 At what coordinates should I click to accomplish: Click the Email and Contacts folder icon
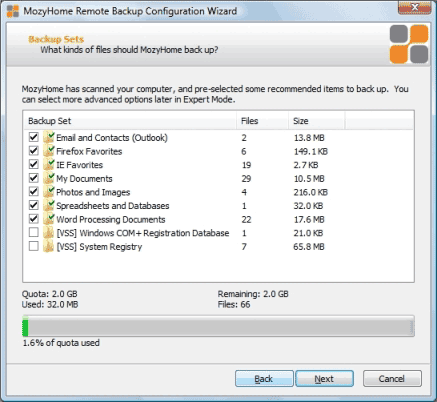click(x=49, y=137)
